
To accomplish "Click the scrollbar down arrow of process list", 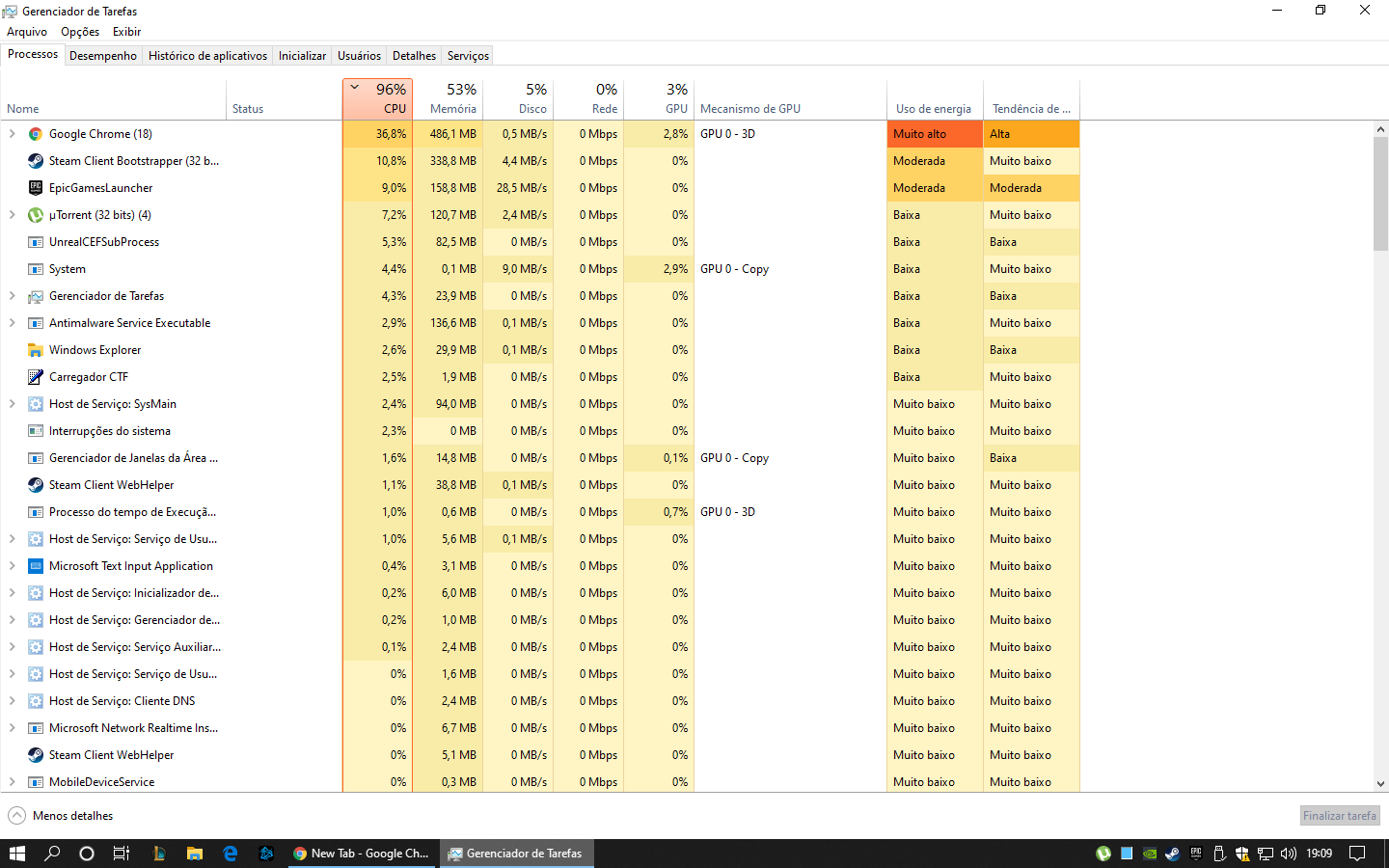I will [x=1380, y=784].
